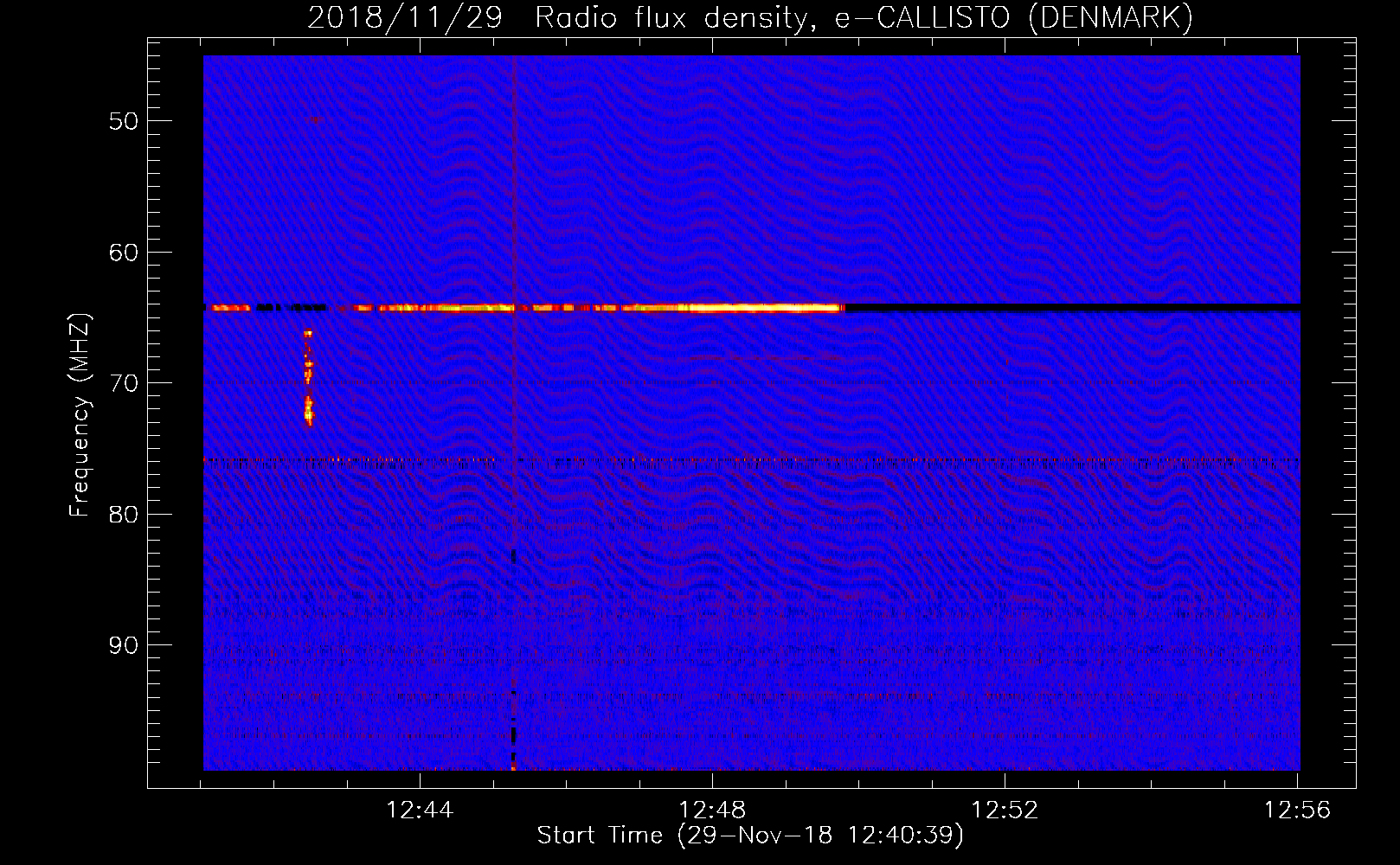Click the 12:48 time tick label
This screenshot has height=865, width=1400.
712,811
